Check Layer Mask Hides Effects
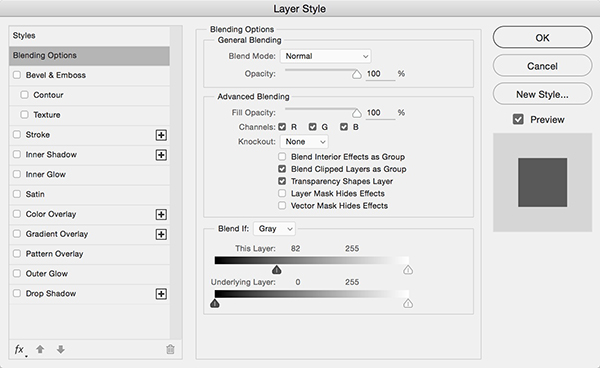 (x=282, y=194)
